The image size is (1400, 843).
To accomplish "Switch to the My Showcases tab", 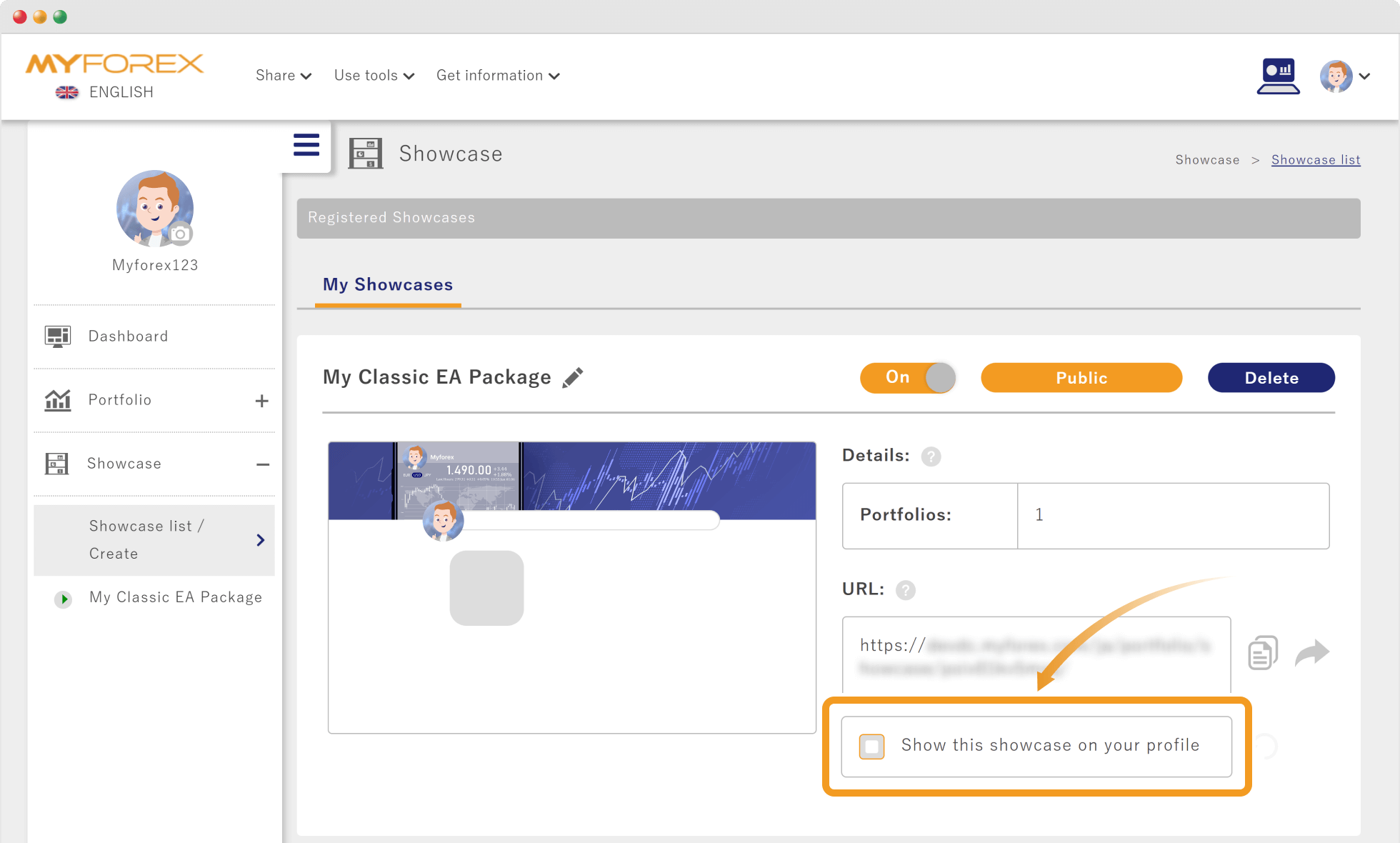I will [x=387, y=284].
